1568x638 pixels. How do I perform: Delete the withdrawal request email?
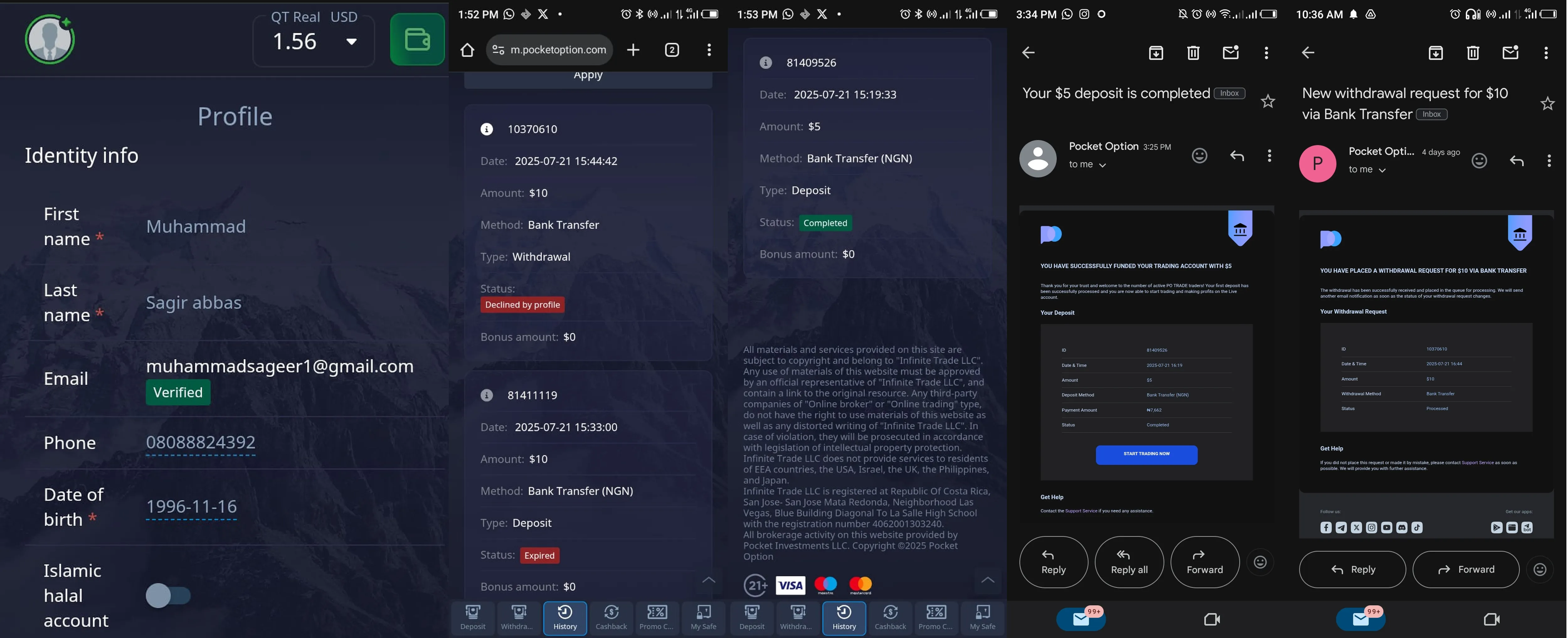point(1473,53)
